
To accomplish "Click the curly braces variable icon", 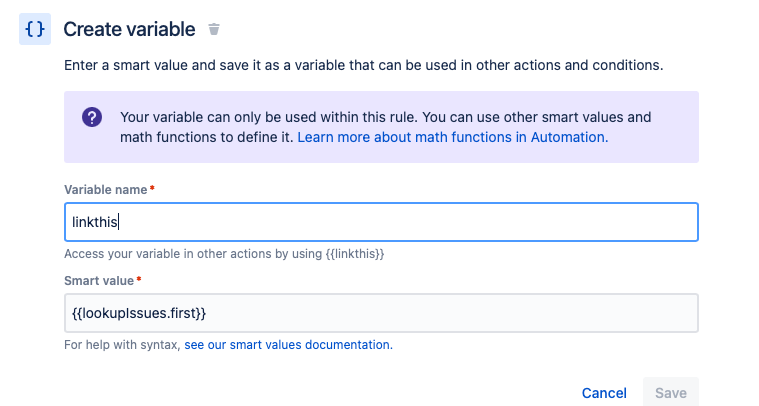I will [x=34, y=30].
